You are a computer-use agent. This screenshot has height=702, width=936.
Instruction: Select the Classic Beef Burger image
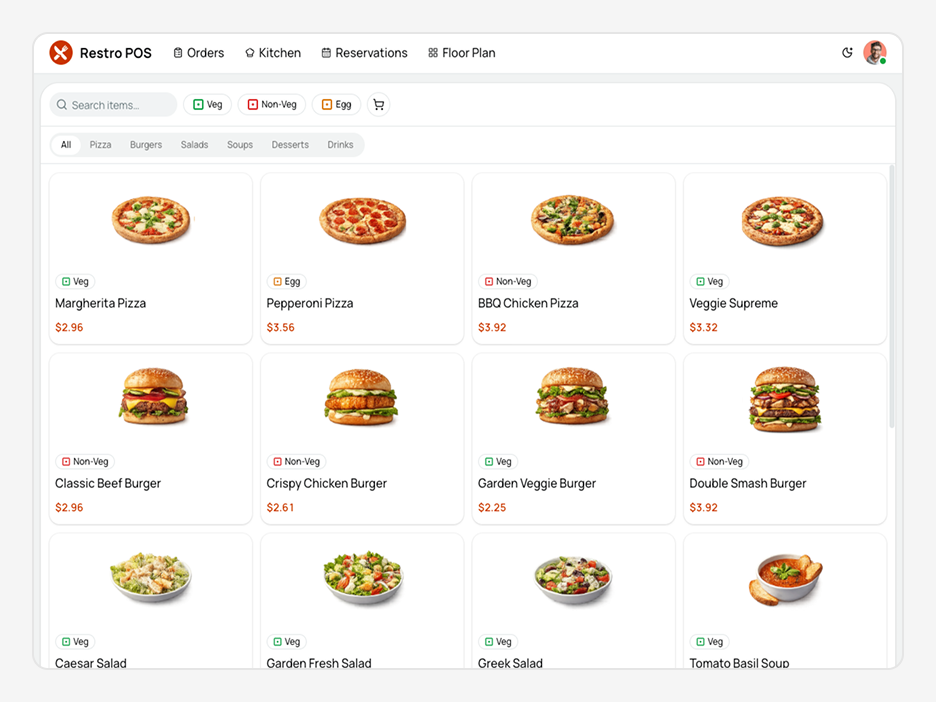(x=153, y=396)
